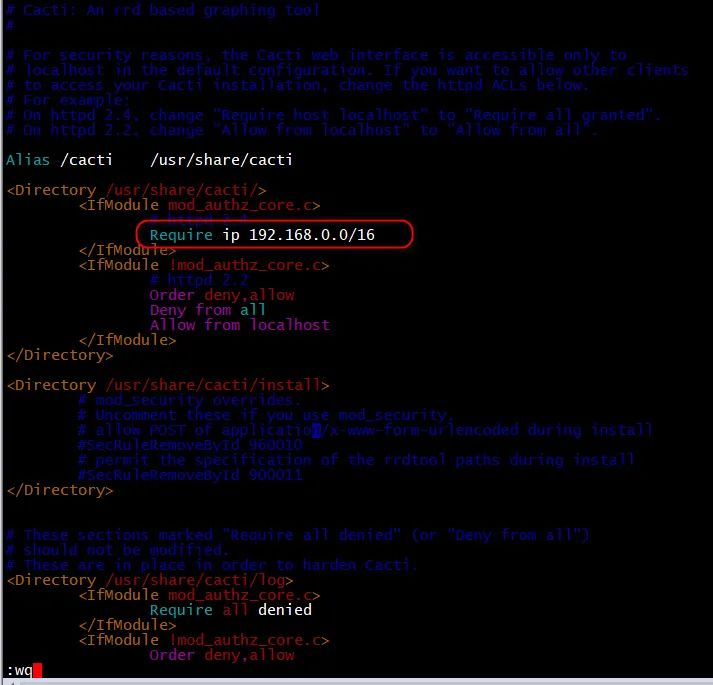Click the '#SecRuleRemoveById 960010' line
This screenshot has height=685, width=713.
tap(190, 444)
